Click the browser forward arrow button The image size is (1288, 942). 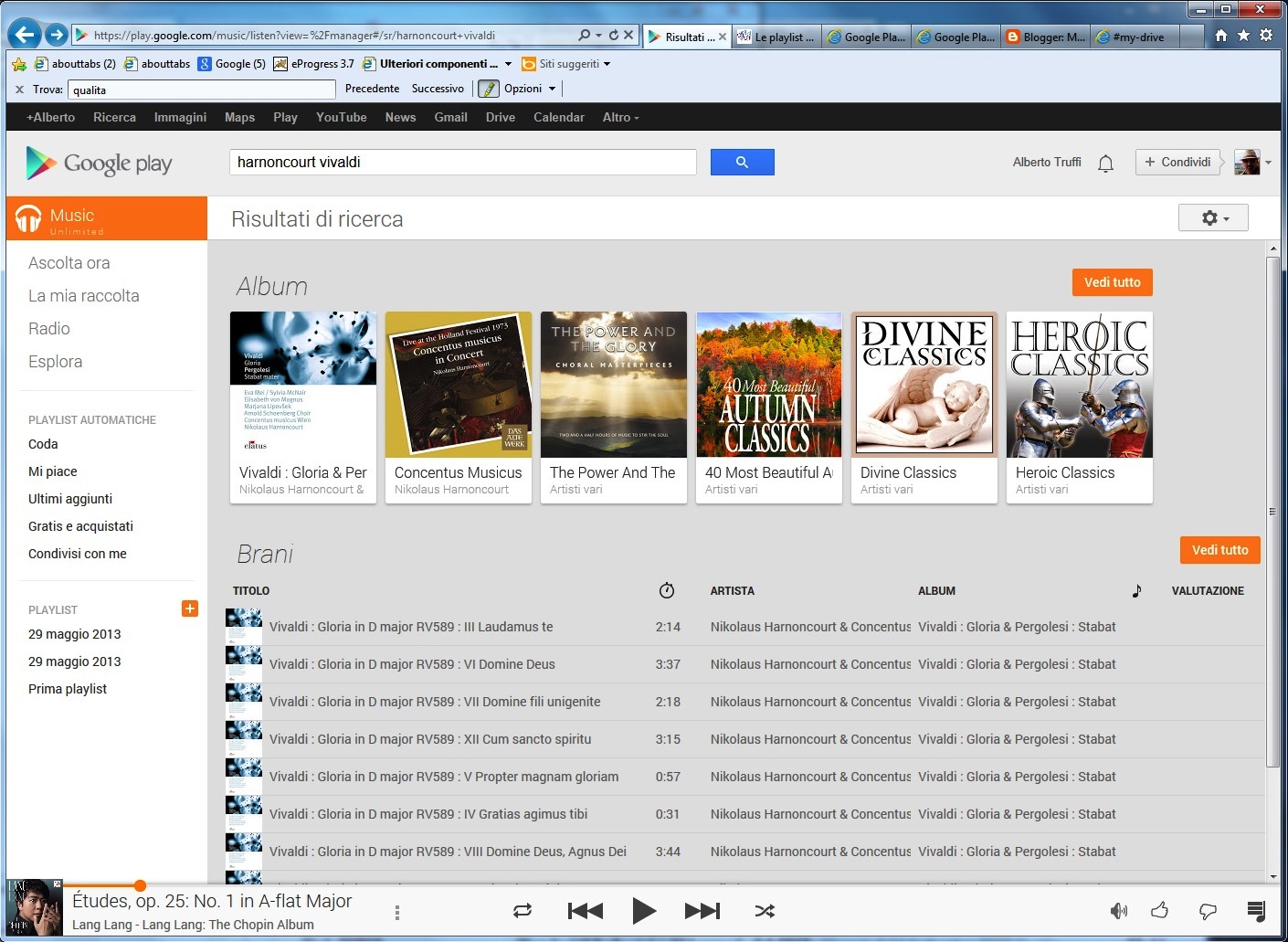(x=57, y=35)
